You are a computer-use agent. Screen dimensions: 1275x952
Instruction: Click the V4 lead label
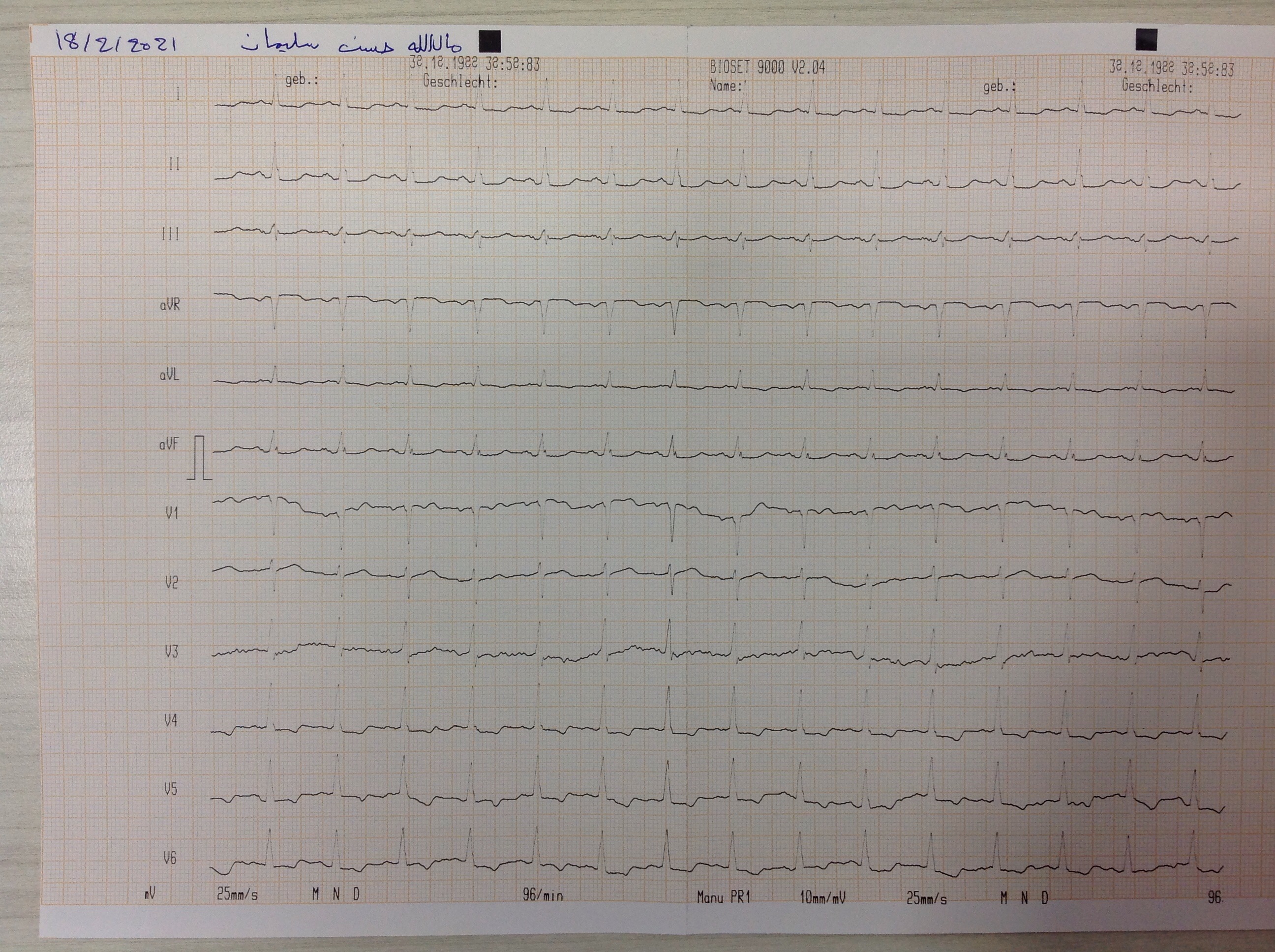tap(171, 720)
